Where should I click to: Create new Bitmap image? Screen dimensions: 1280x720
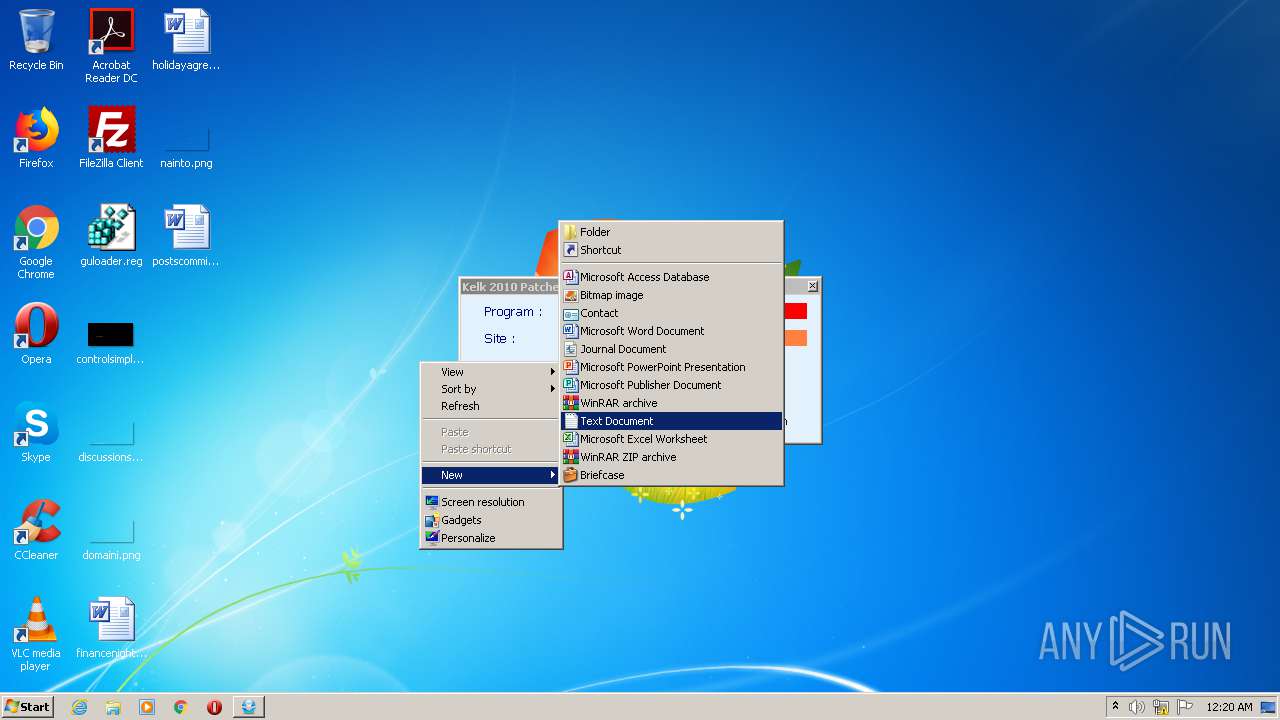pos(671,295)
